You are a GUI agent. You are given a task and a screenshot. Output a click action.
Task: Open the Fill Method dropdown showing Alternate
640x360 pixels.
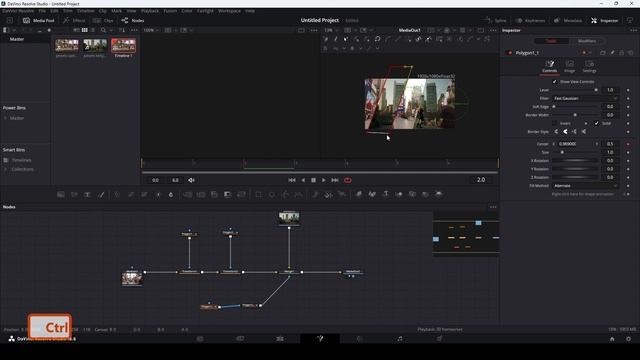(x=585, y=186)
